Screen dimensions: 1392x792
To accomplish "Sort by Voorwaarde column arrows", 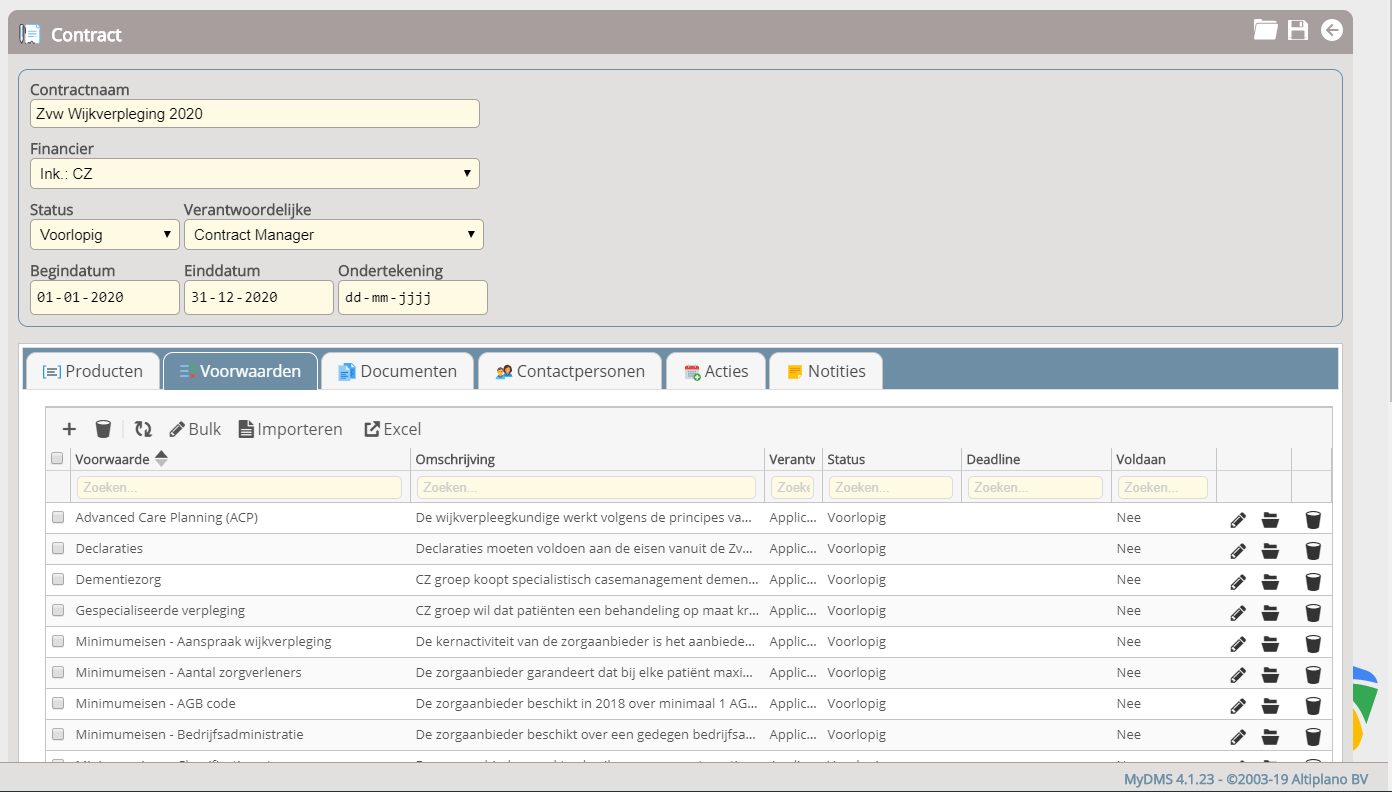I will coord(161,459).
